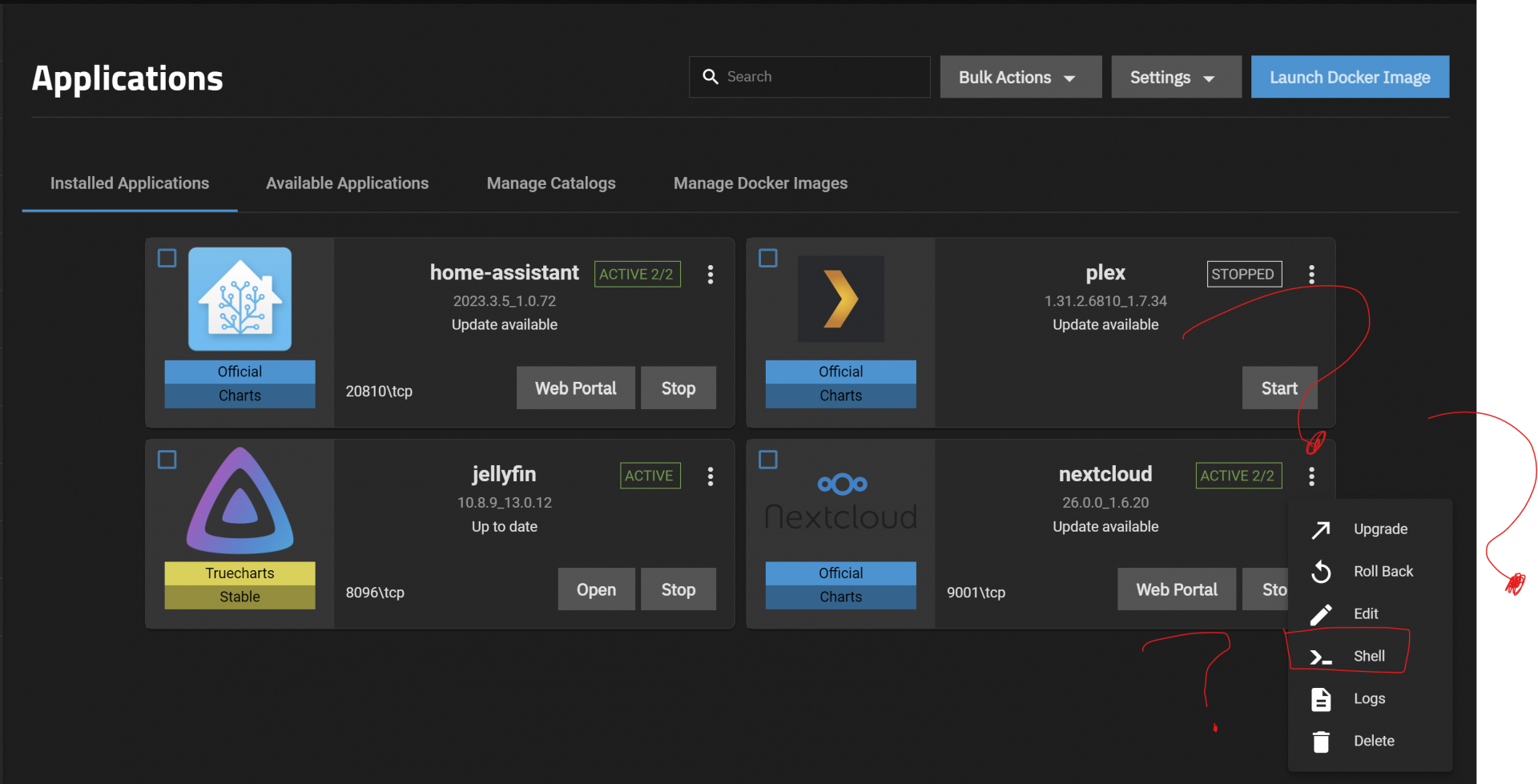The image size is (1538, 784).
Task: Click home-assistant ACTIVE 2/2 status badge
Action: [637, 275]
